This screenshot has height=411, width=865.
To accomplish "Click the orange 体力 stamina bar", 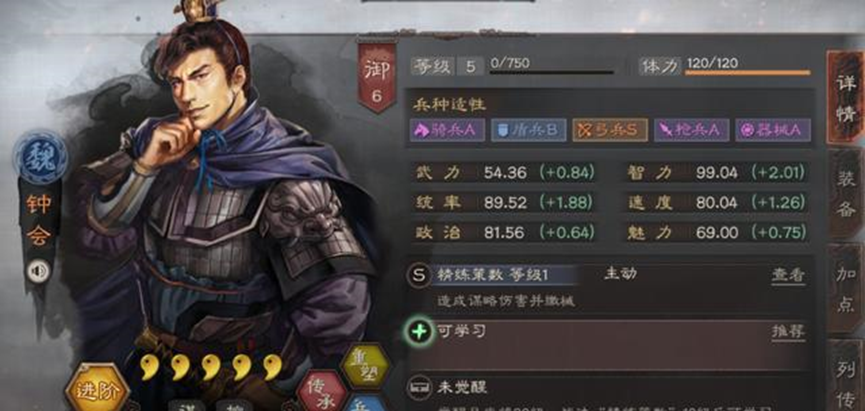I will click(747, 72).
